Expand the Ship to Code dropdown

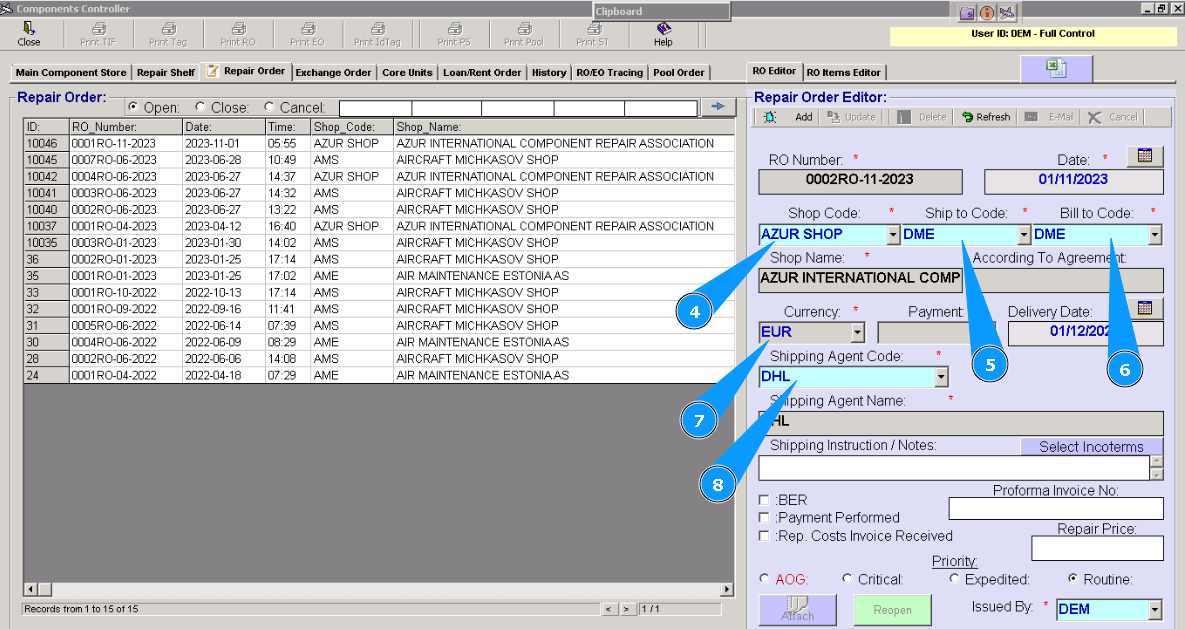click(x=1024, y=234)
